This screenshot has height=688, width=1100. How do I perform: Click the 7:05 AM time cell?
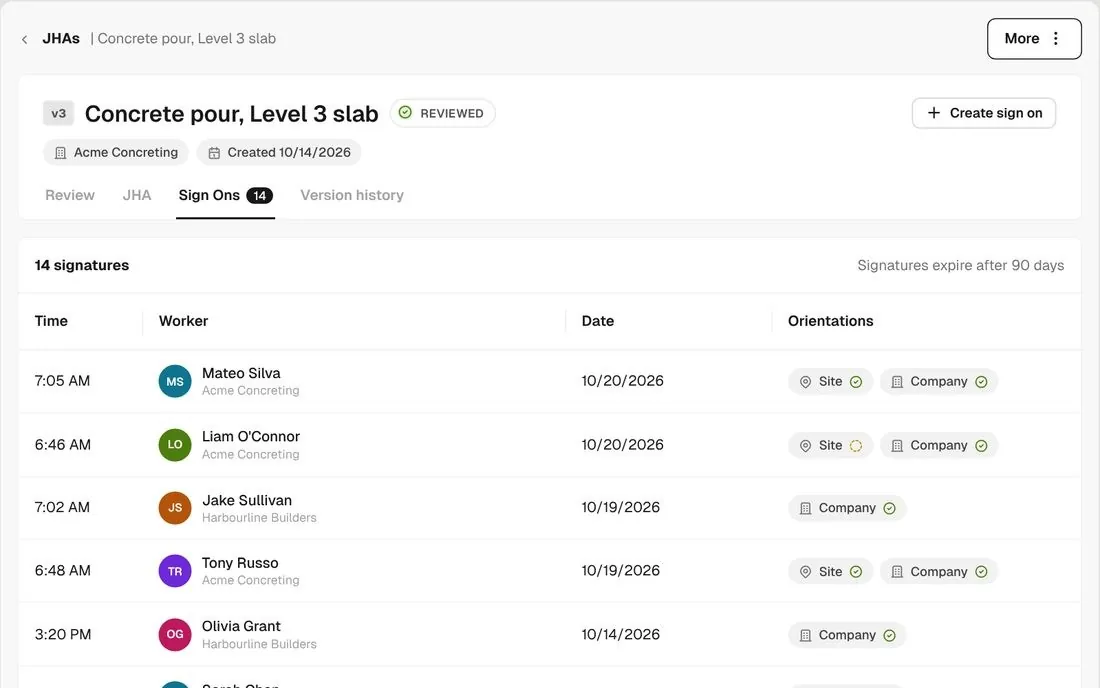(x=62, y=381)
